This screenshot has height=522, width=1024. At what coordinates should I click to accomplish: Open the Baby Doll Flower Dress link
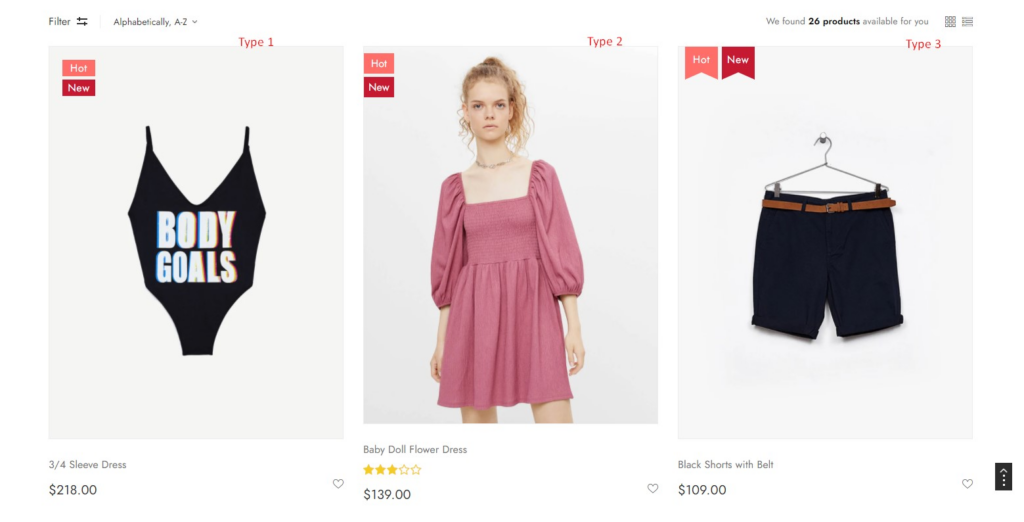point(415,449)
